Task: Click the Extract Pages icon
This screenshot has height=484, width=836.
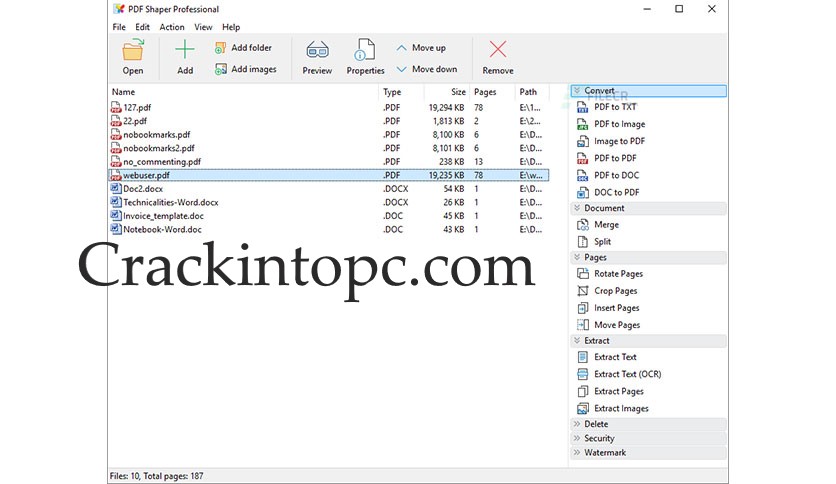Action: (582, 391)
